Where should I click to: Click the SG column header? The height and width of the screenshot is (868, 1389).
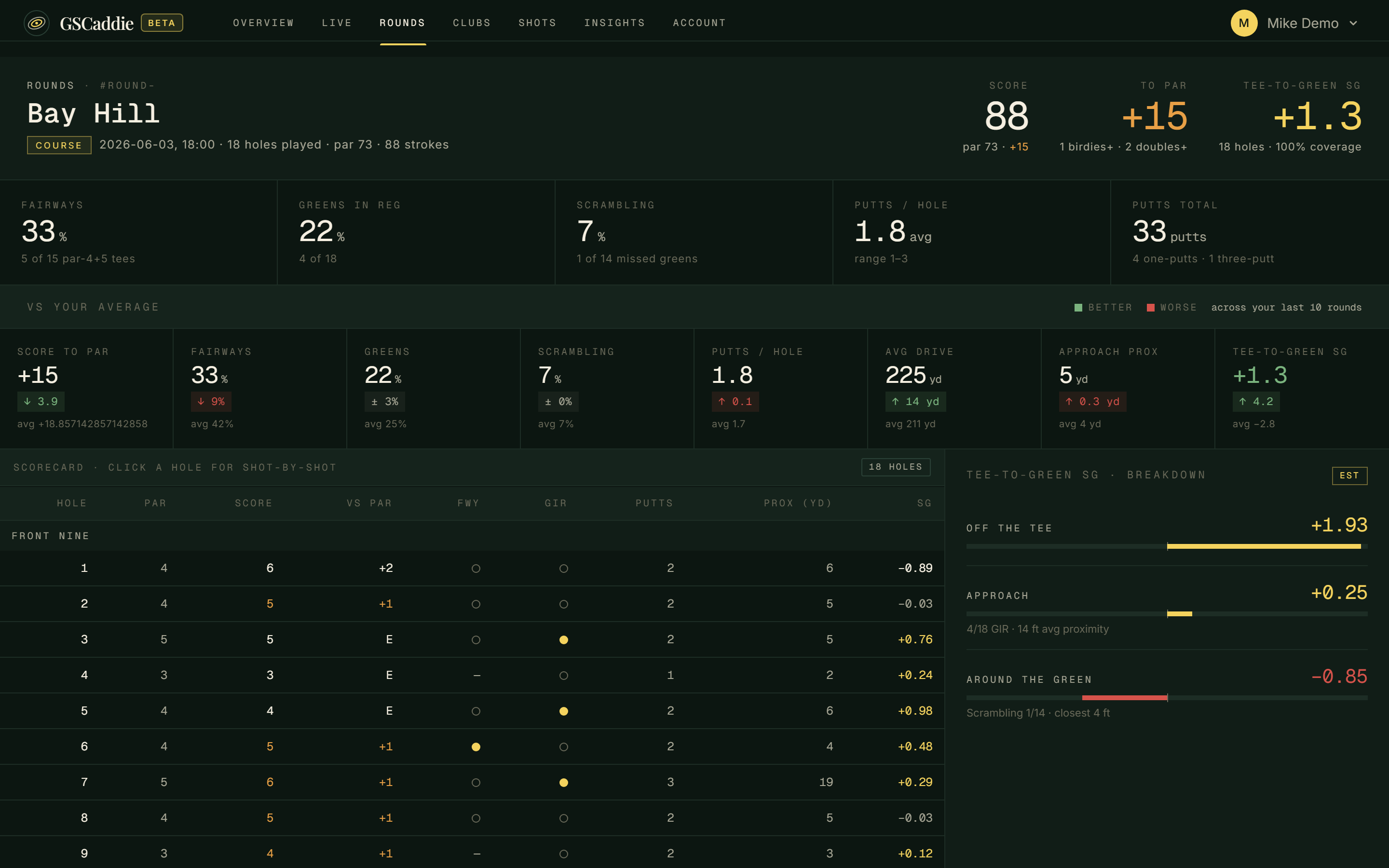[x=924, y=503]
